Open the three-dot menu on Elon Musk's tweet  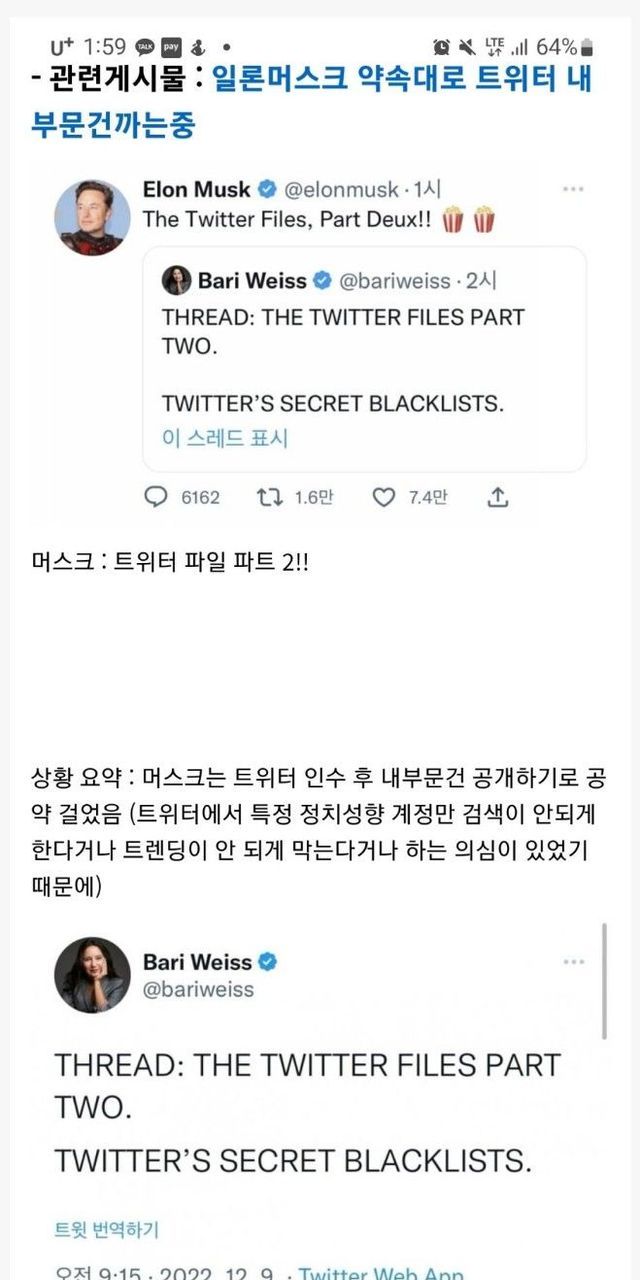point(573,189)
